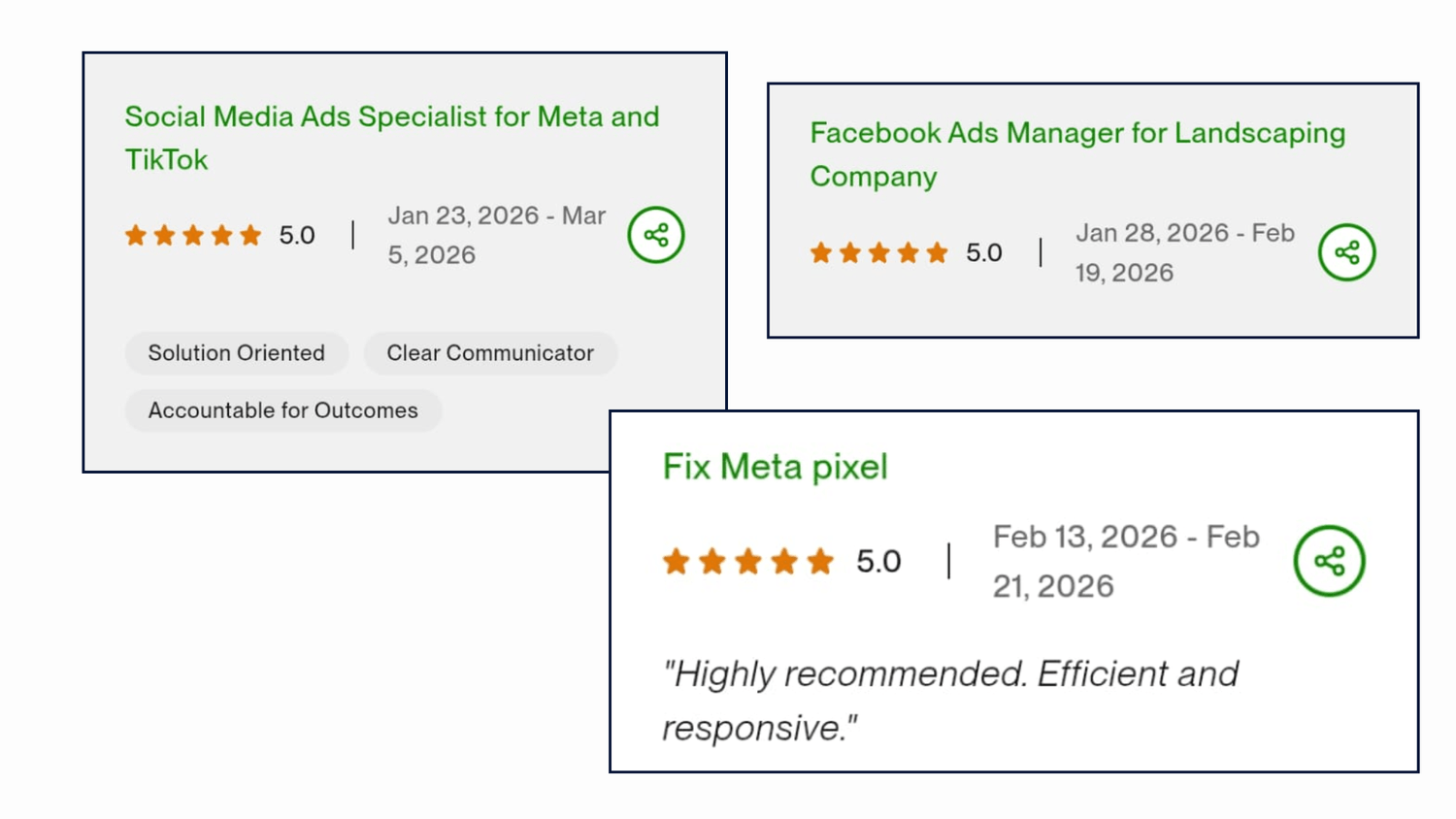
Task: Click the fifth star under Fix Meta pixel
Action: [820, 561]
